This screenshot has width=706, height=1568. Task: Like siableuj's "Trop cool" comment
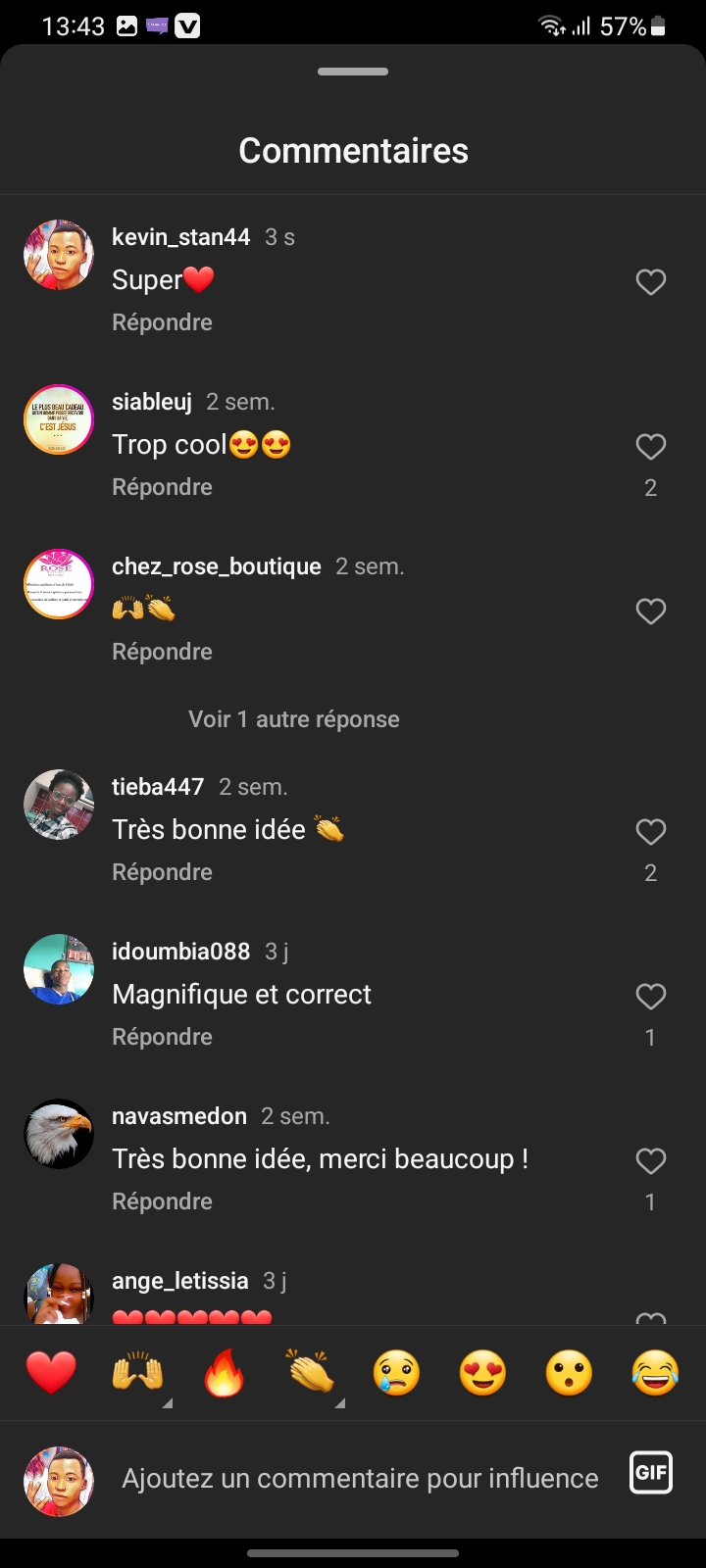[651, 447]
